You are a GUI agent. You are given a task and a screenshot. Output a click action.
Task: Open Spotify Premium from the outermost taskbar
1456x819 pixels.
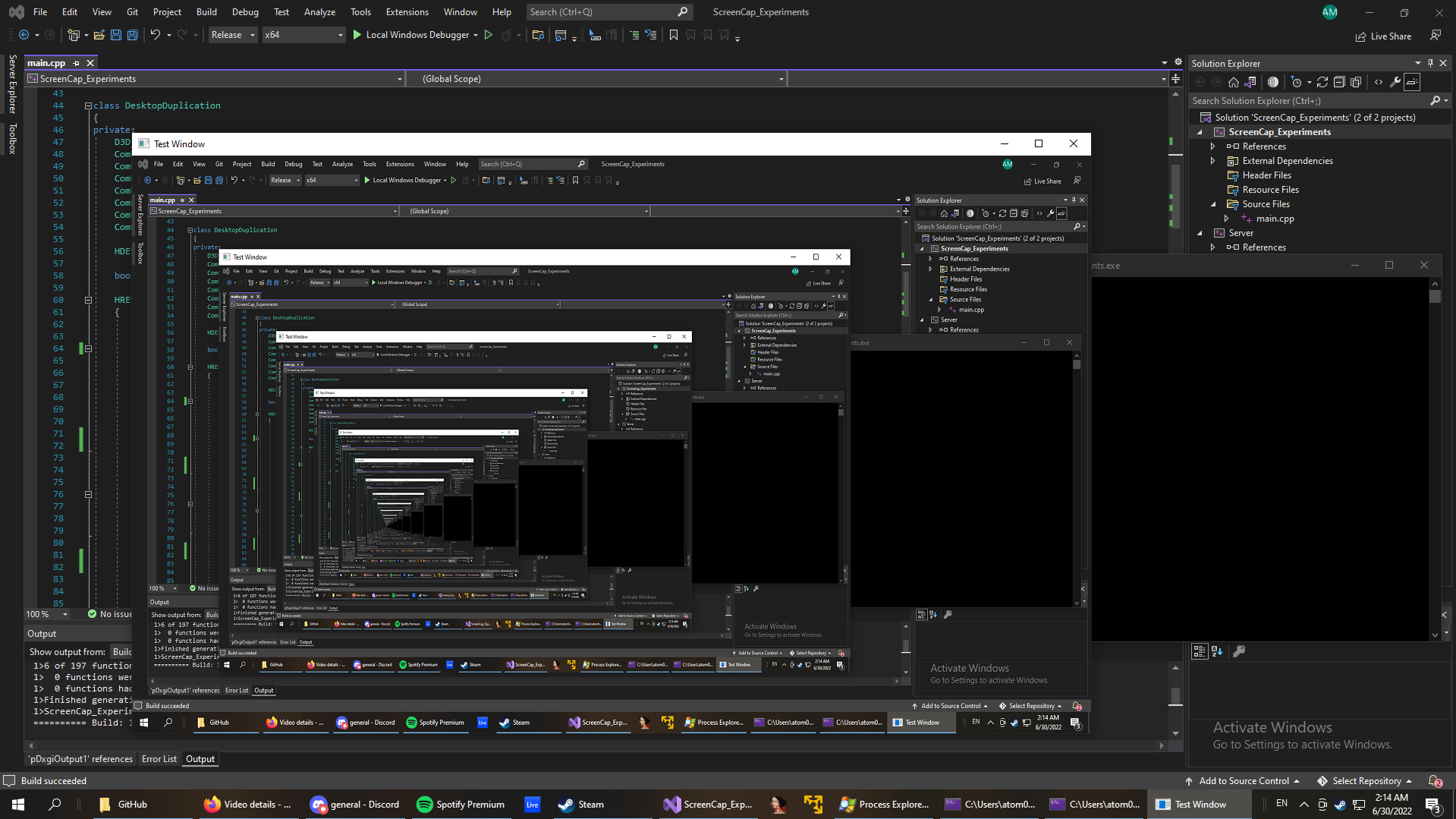click(x=461, y=805)
